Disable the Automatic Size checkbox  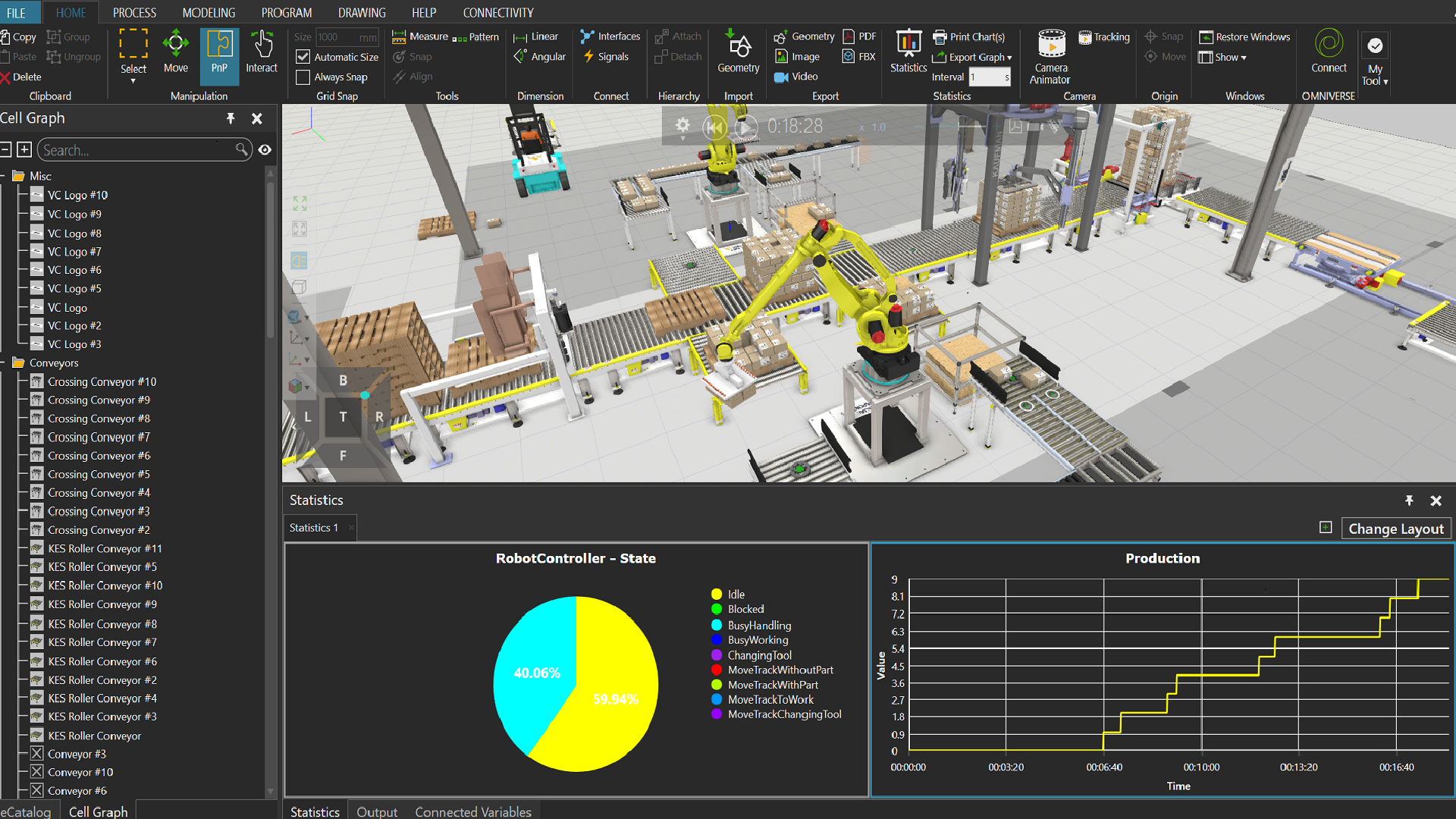point(303,56)
